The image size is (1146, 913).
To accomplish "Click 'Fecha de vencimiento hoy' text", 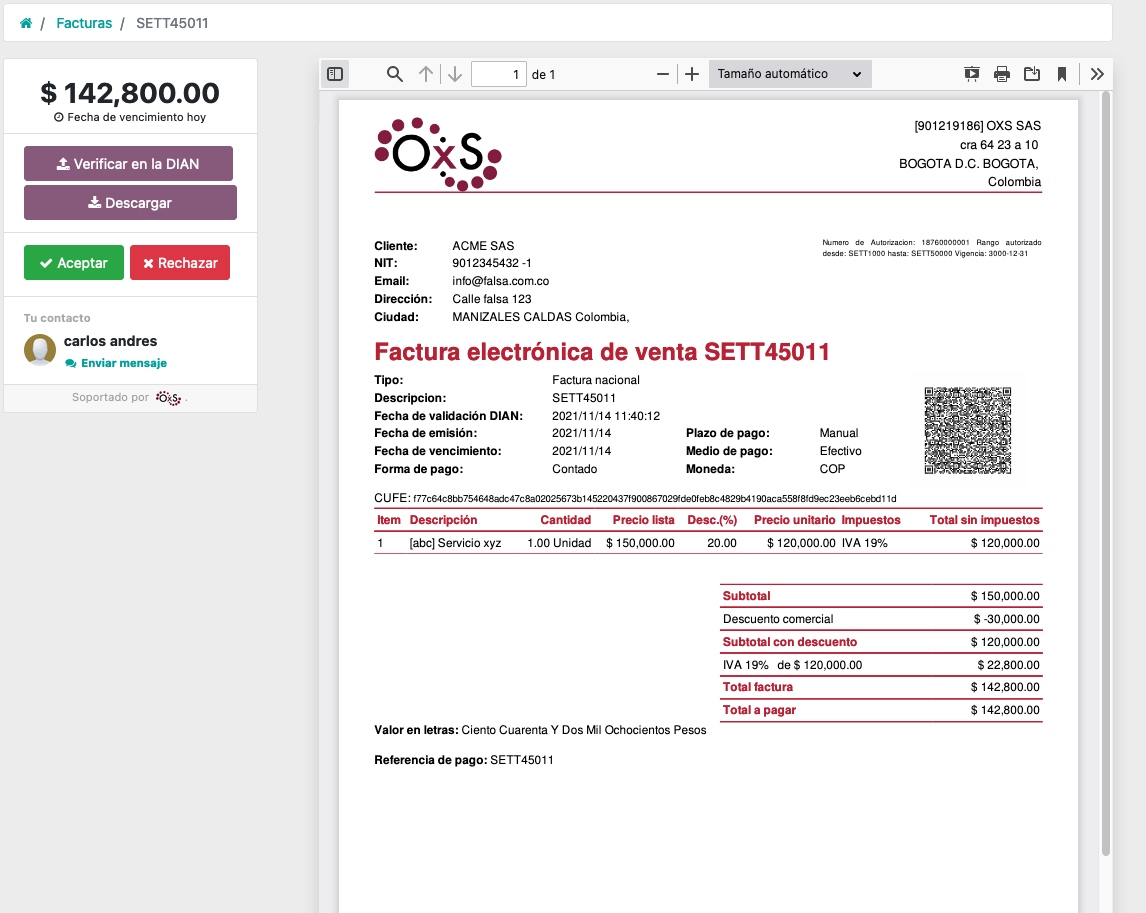I will [x=130, y=117].
